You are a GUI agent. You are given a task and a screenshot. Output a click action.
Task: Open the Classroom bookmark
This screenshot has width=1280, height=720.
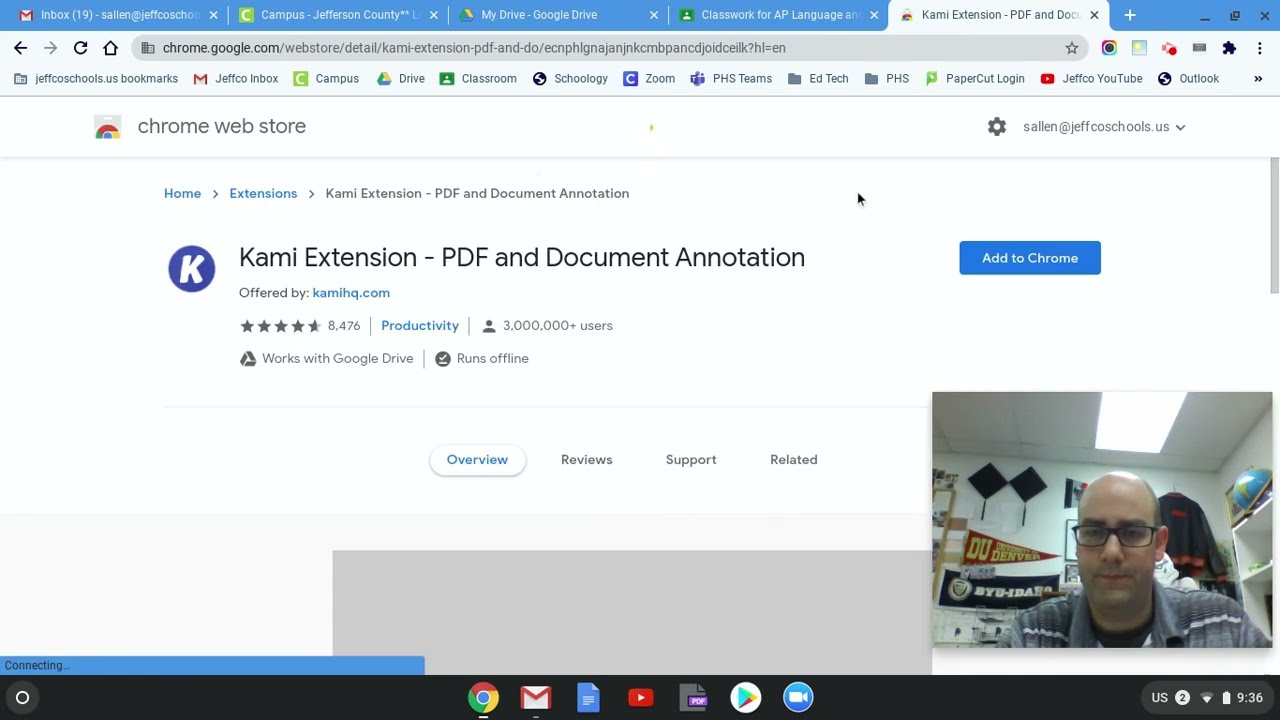pyautogui.click(x=478, y=79)
